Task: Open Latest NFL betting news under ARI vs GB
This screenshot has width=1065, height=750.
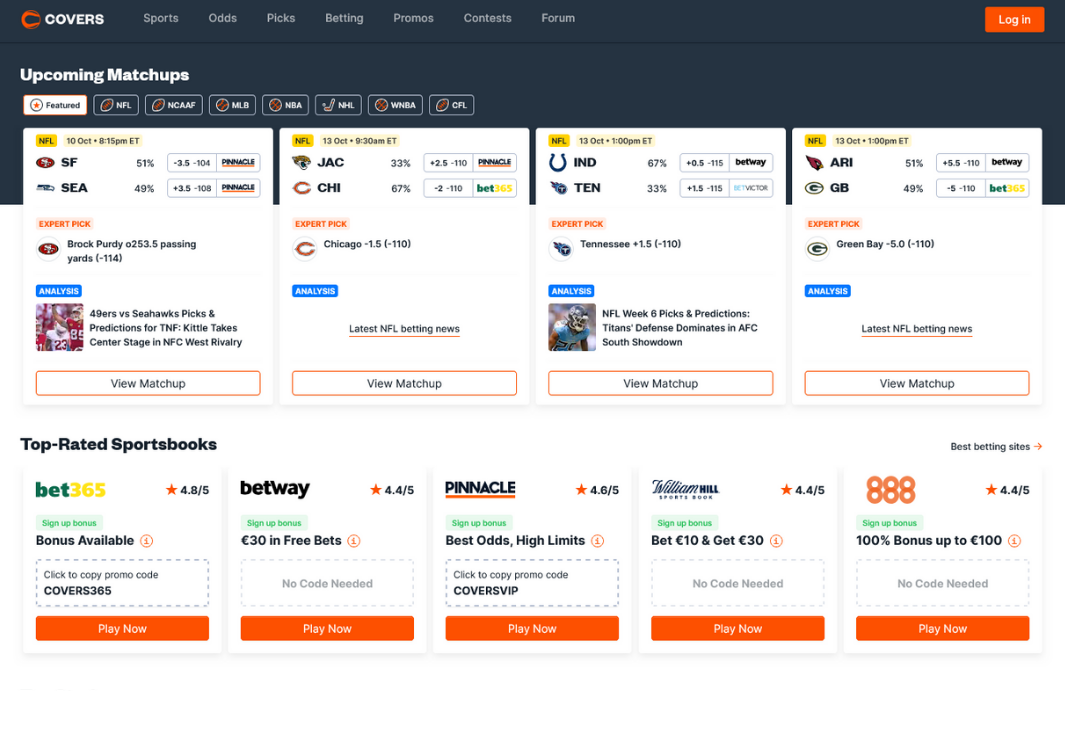Action: (917, 329)
